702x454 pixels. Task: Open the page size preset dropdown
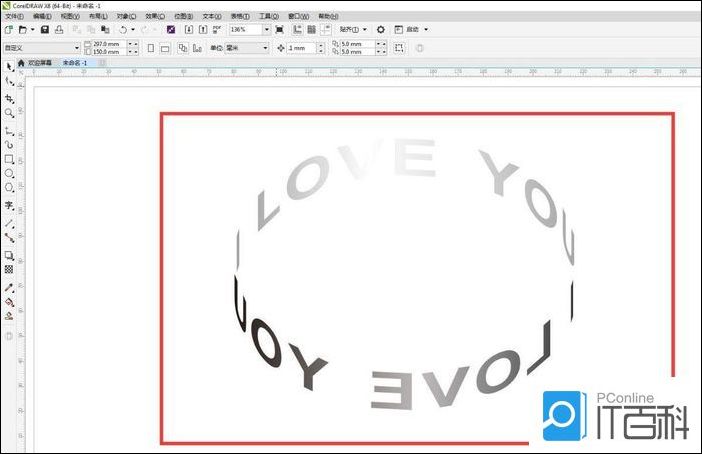[x=77, y=48]
